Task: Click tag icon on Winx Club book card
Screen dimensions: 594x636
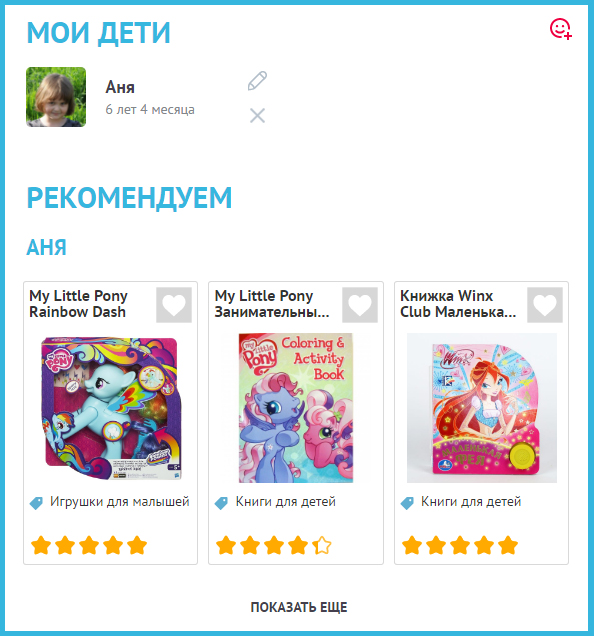Action: point(407,503)
